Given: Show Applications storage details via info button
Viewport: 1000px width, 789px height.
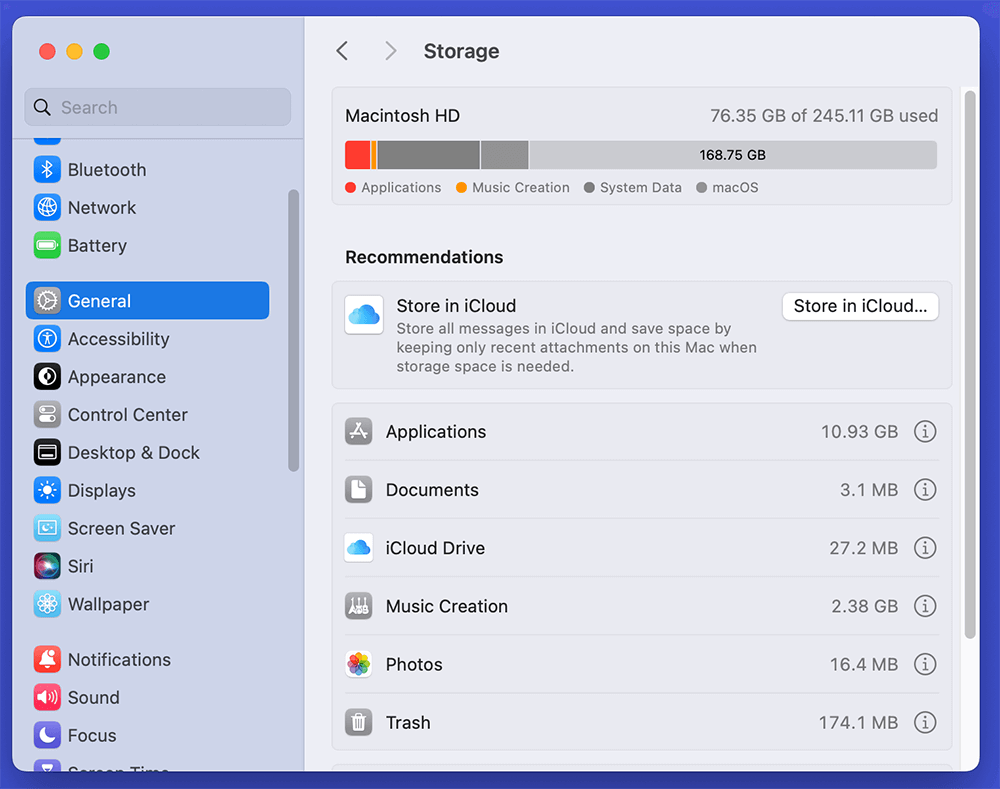Looking at the screenshot, I should (925, 431).
